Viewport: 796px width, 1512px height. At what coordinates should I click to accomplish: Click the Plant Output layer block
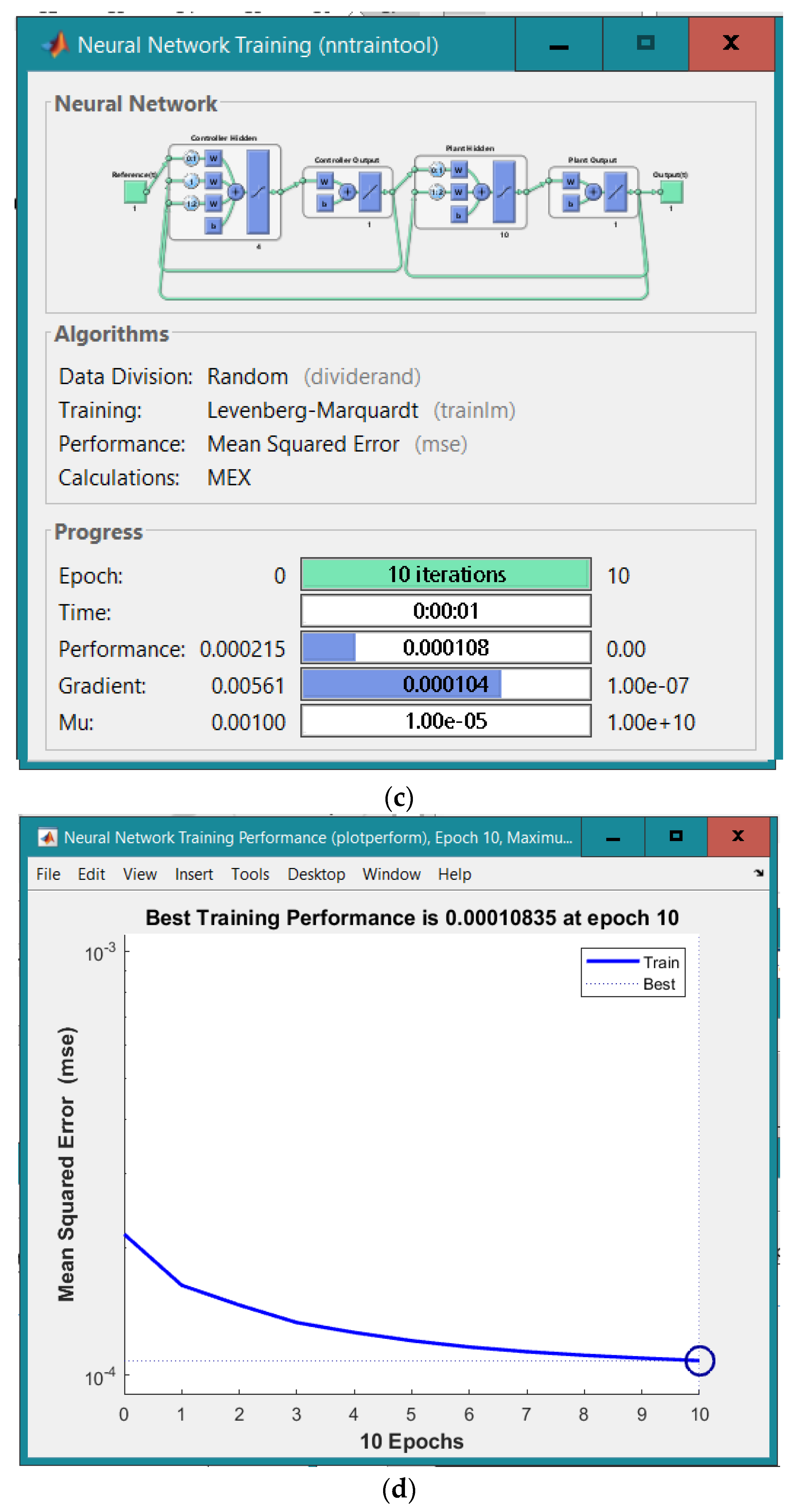(593, 192)
